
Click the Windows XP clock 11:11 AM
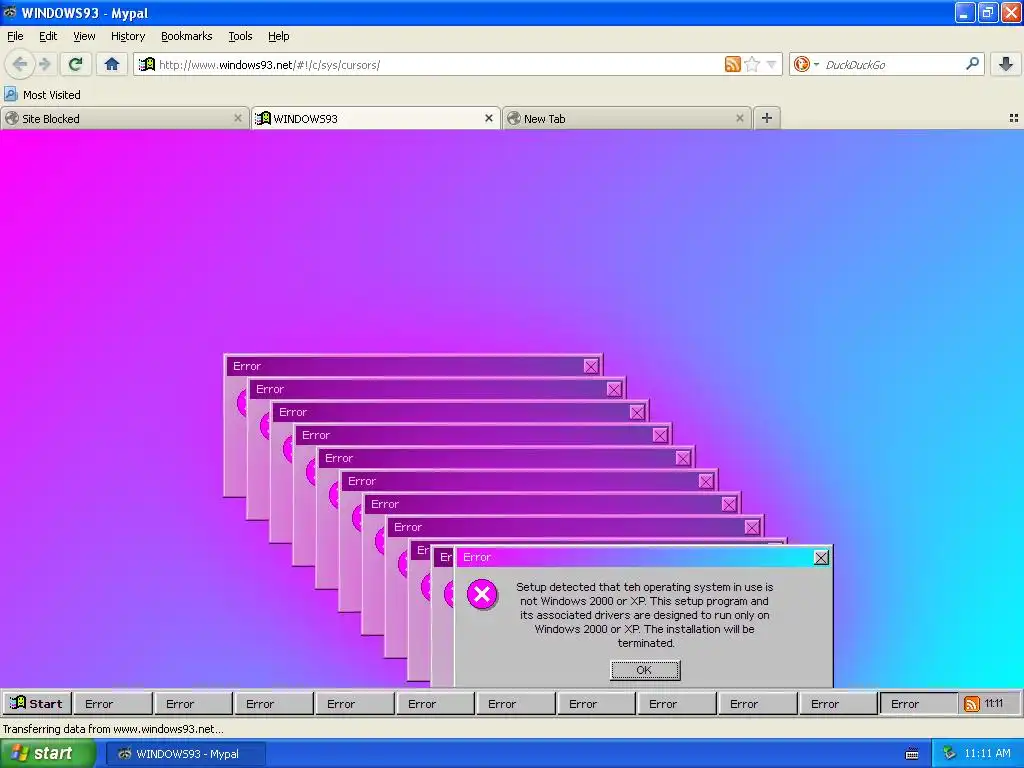click(987, 754)
